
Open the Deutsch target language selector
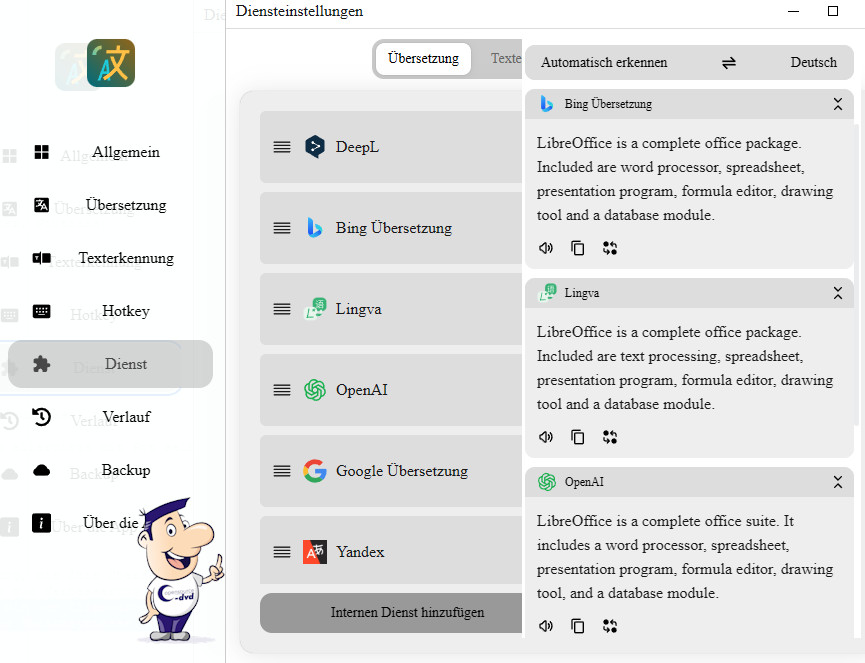[813, 62]
